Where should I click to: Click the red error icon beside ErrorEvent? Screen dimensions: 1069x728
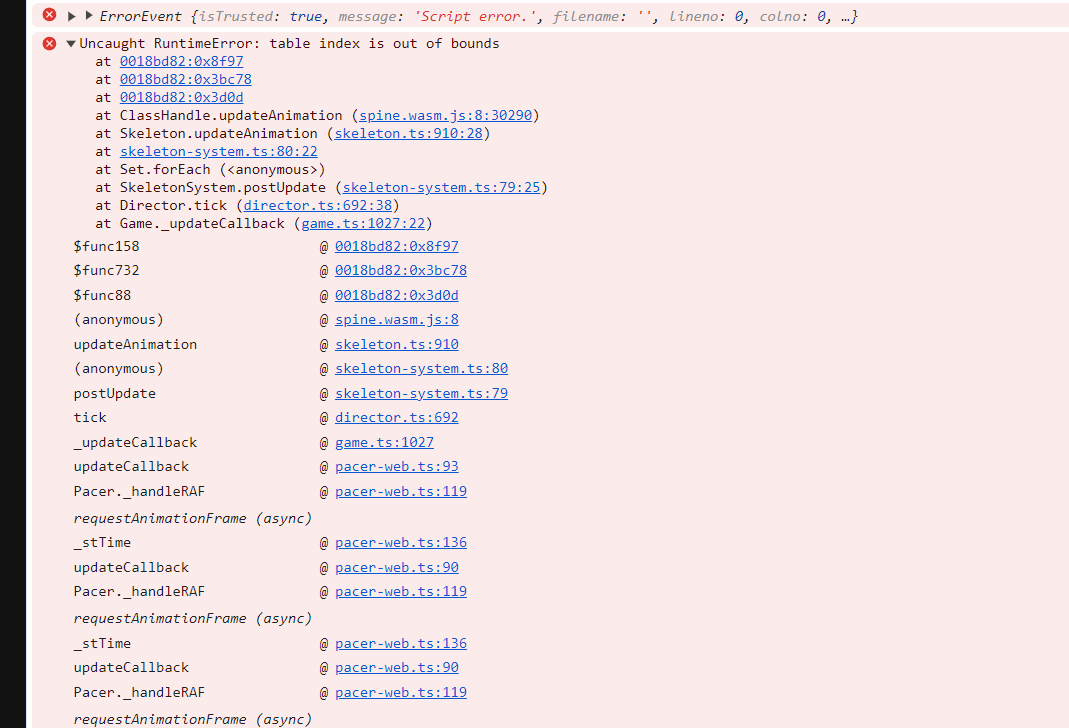[x=49, y=15]
